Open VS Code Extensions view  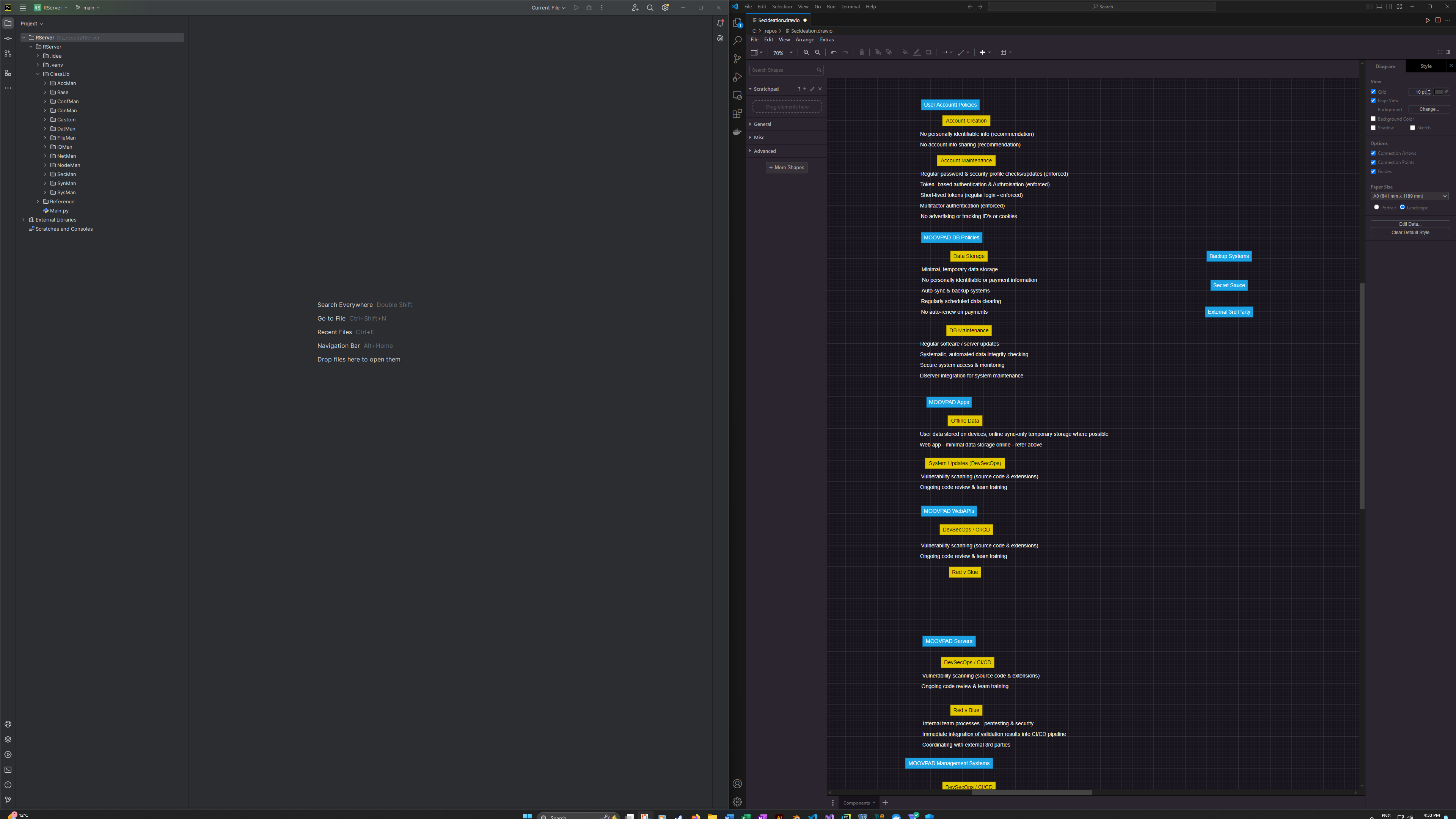tap(737, 113)
